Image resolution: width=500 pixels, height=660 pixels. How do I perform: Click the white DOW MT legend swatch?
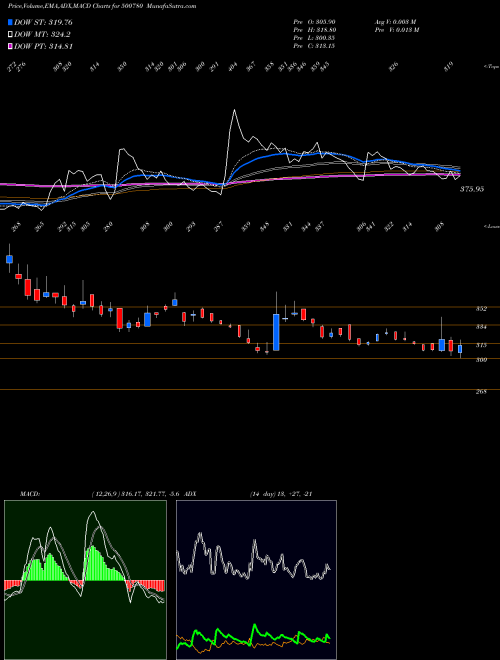click(x=10, y=35)
